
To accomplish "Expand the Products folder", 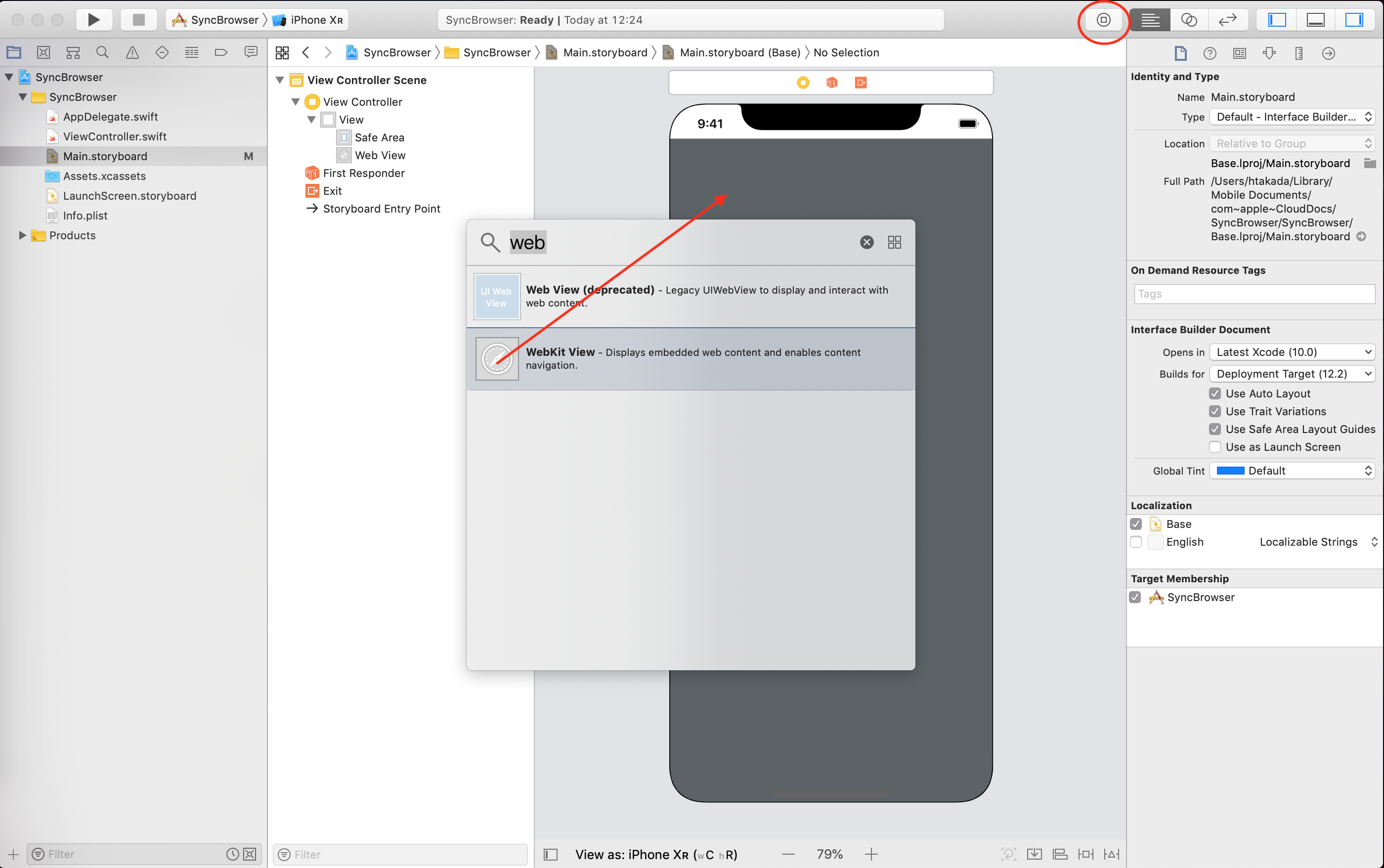I will 23,235.
